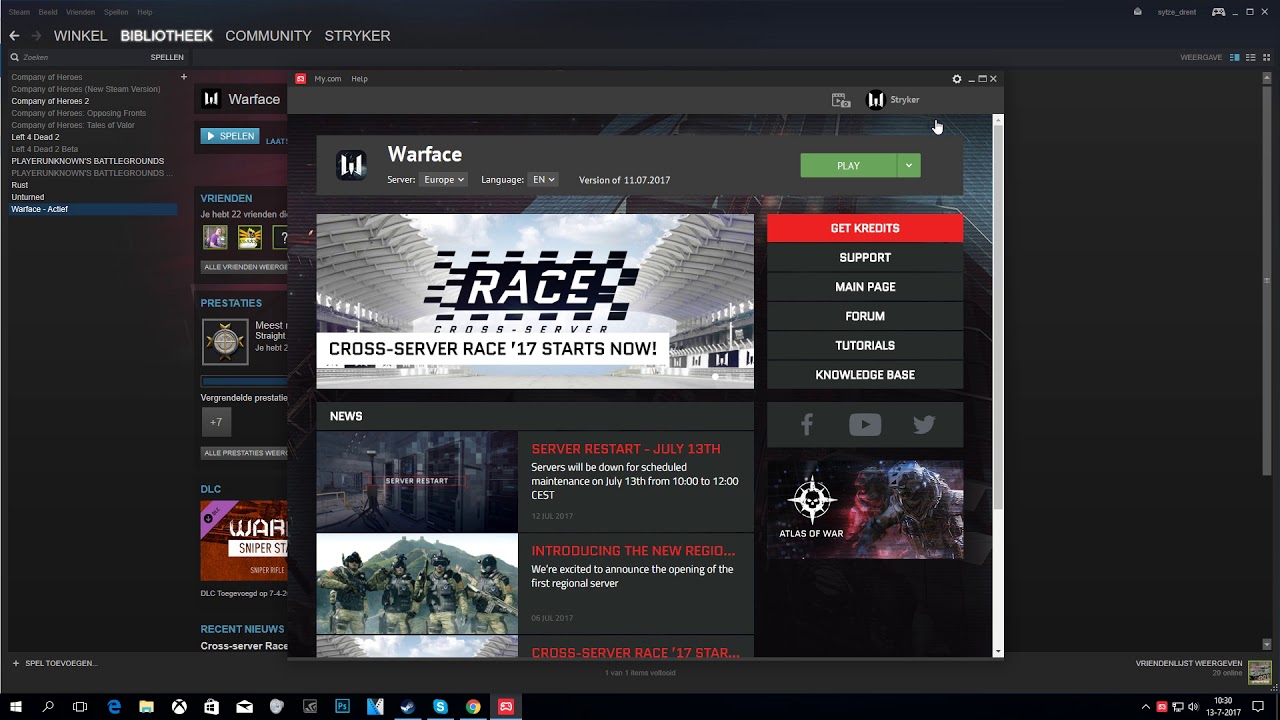1280x720 pixels.
Task: Select Rust in Steam game list
Action: click(x=20, y=185)
